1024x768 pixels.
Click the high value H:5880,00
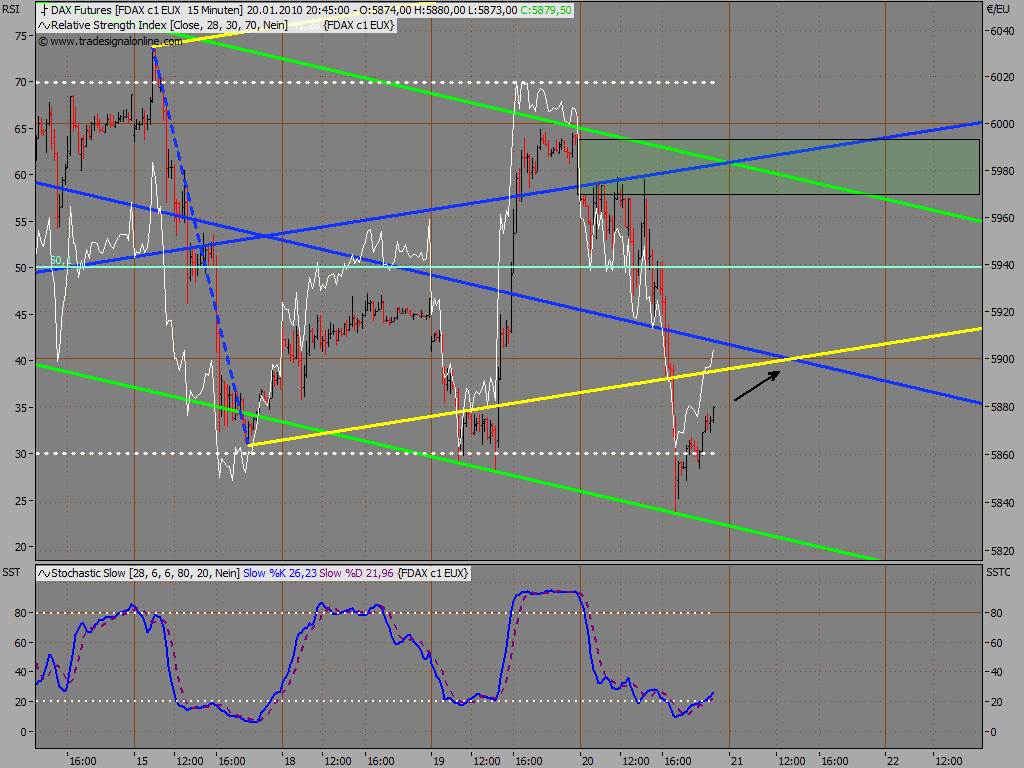point(441,10)
